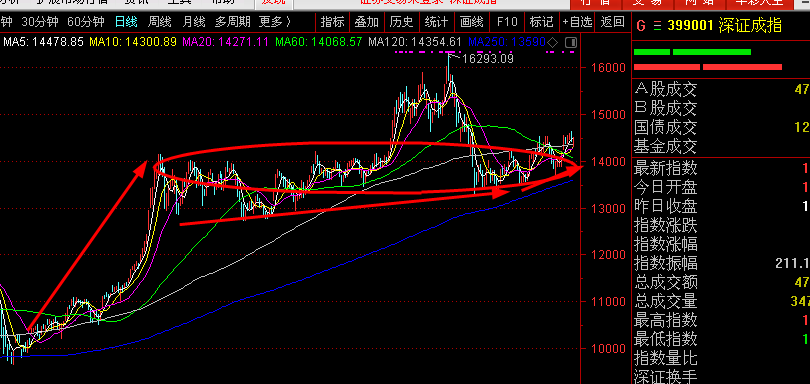Add to watchlist with +自选
The image size is (810, 384).
(x=577, y=22)
